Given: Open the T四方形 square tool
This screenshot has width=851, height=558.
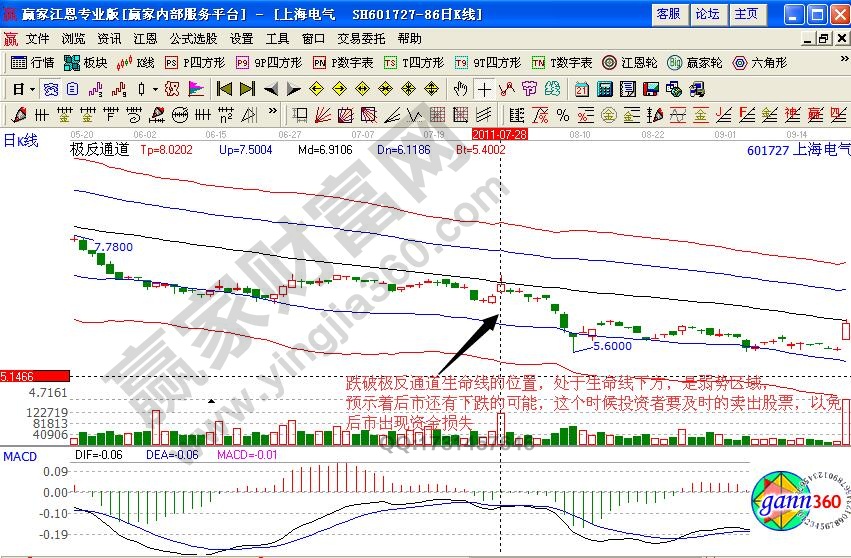Looking at the screenshot, I should coord(414,63).
